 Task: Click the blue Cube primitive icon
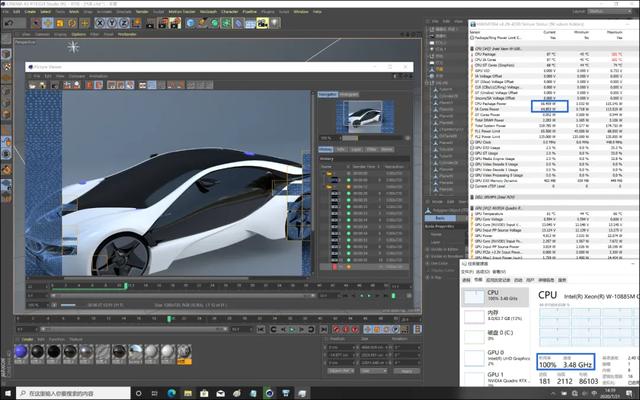(x=190, y=23)
